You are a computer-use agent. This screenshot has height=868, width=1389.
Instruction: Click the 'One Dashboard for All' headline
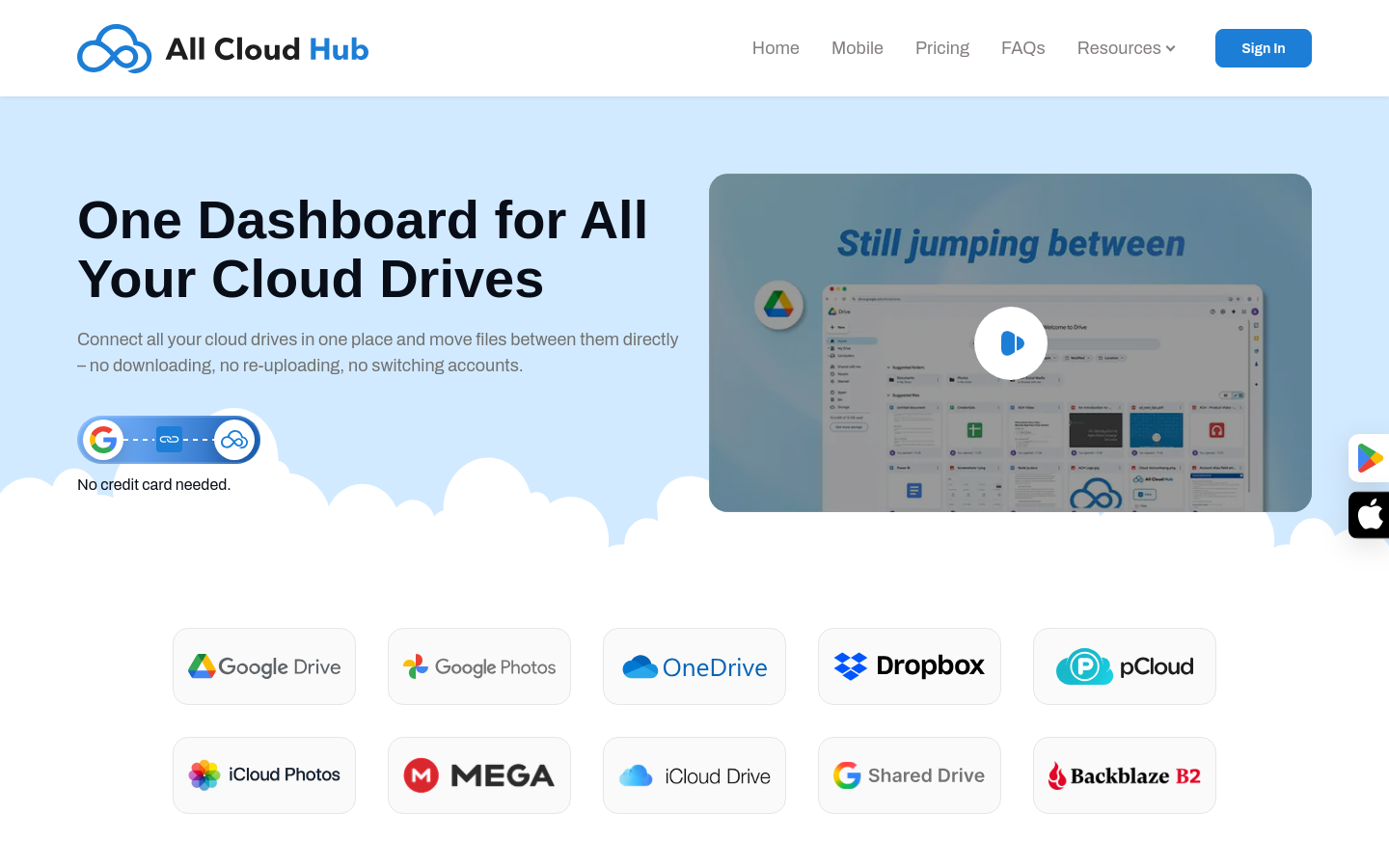[x=363, y=220]
